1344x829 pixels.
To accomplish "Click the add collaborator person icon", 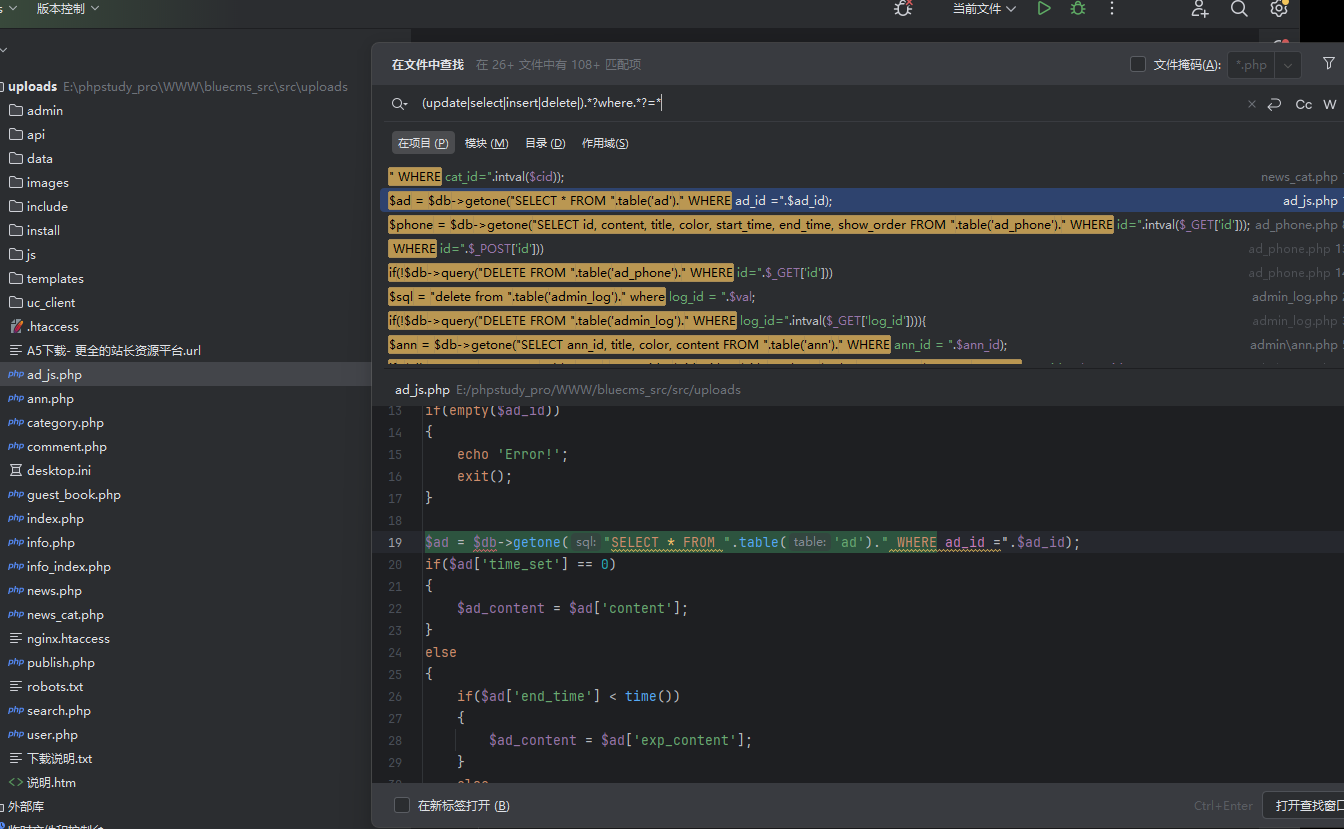I will coord(1200,9).
